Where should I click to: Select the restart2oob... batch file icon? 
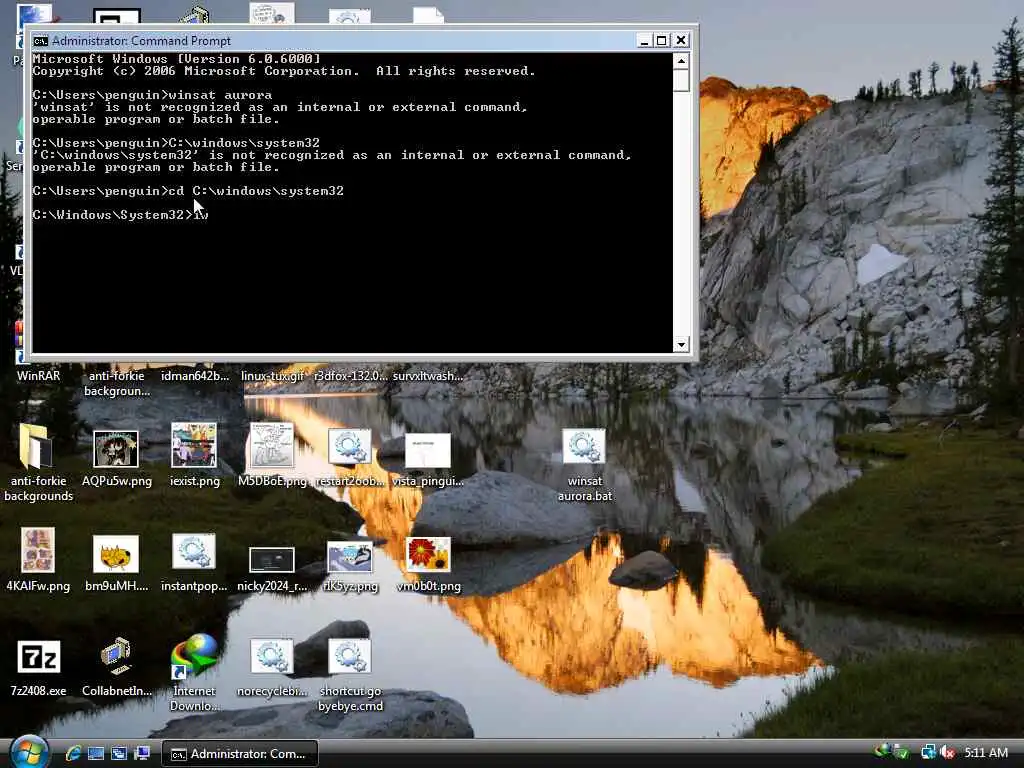tap(349, 457)
